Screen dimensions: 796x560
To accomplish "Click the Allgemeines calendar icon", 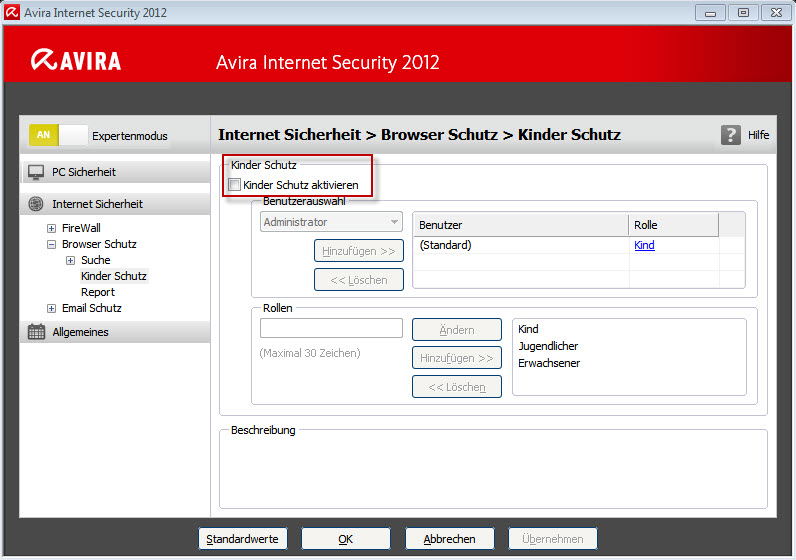I will click(36, 332).
